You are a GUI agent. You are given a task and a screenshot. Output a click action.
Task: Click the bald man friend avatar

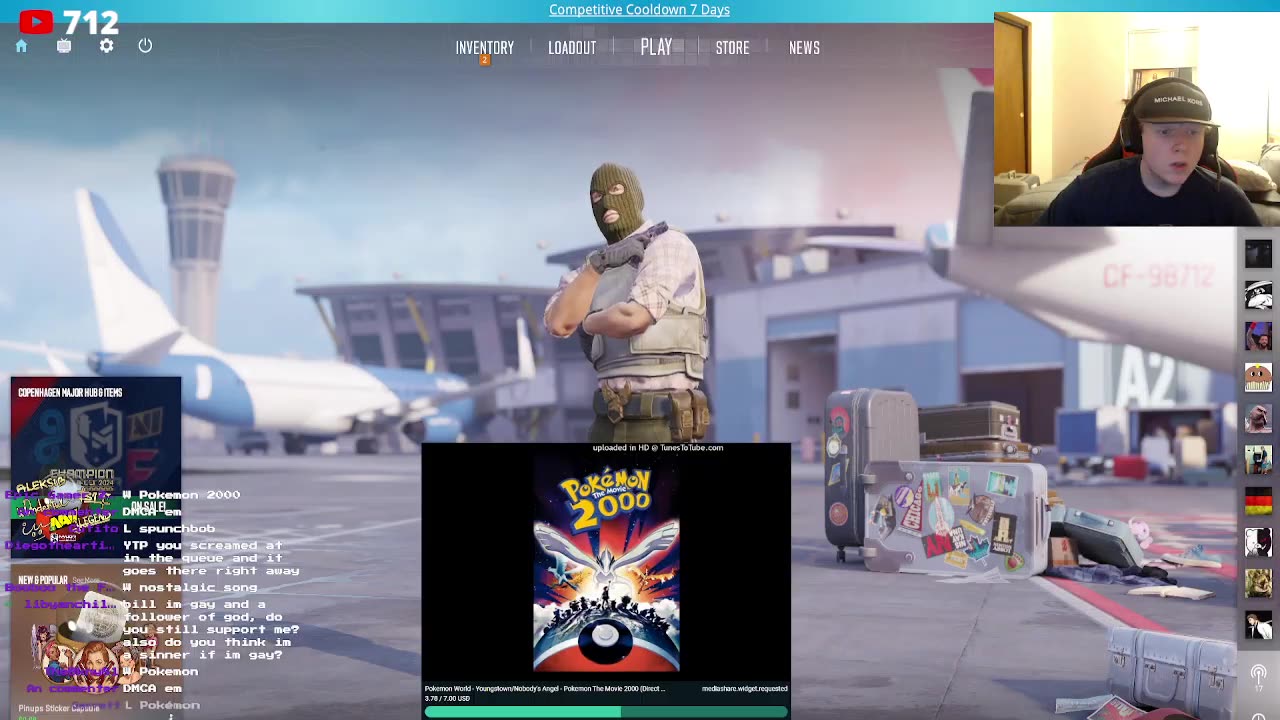[1258, 419]
